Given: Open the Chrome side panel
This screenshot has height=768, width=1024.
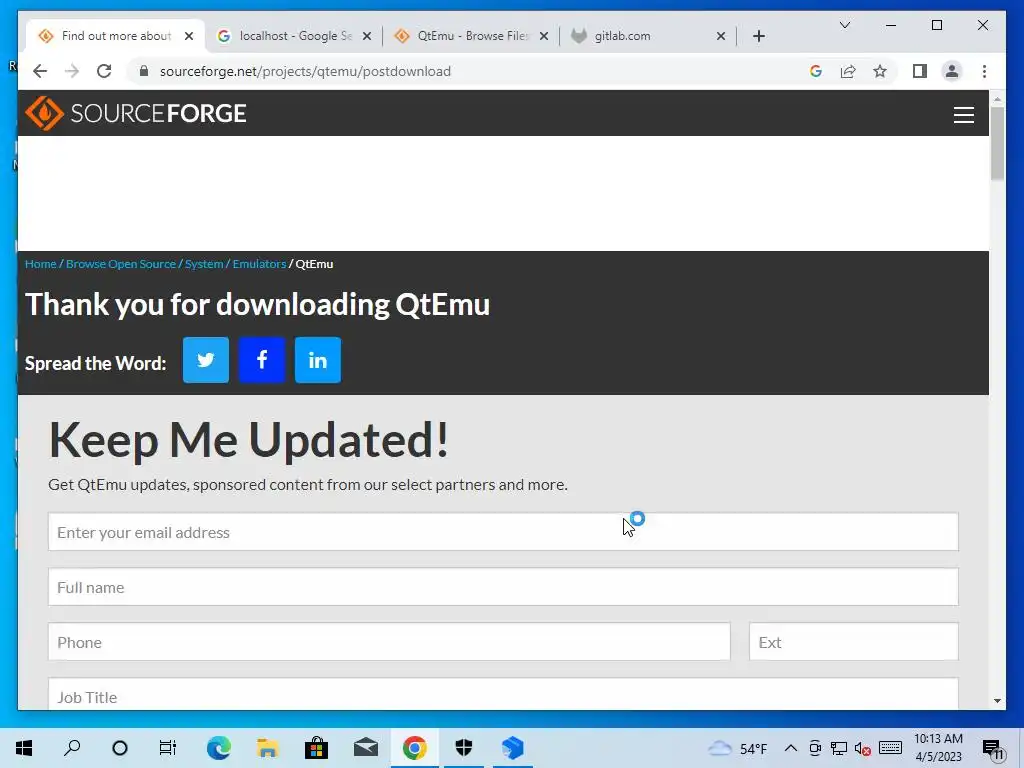Looking at the screenshot, I should pos(920,71).
